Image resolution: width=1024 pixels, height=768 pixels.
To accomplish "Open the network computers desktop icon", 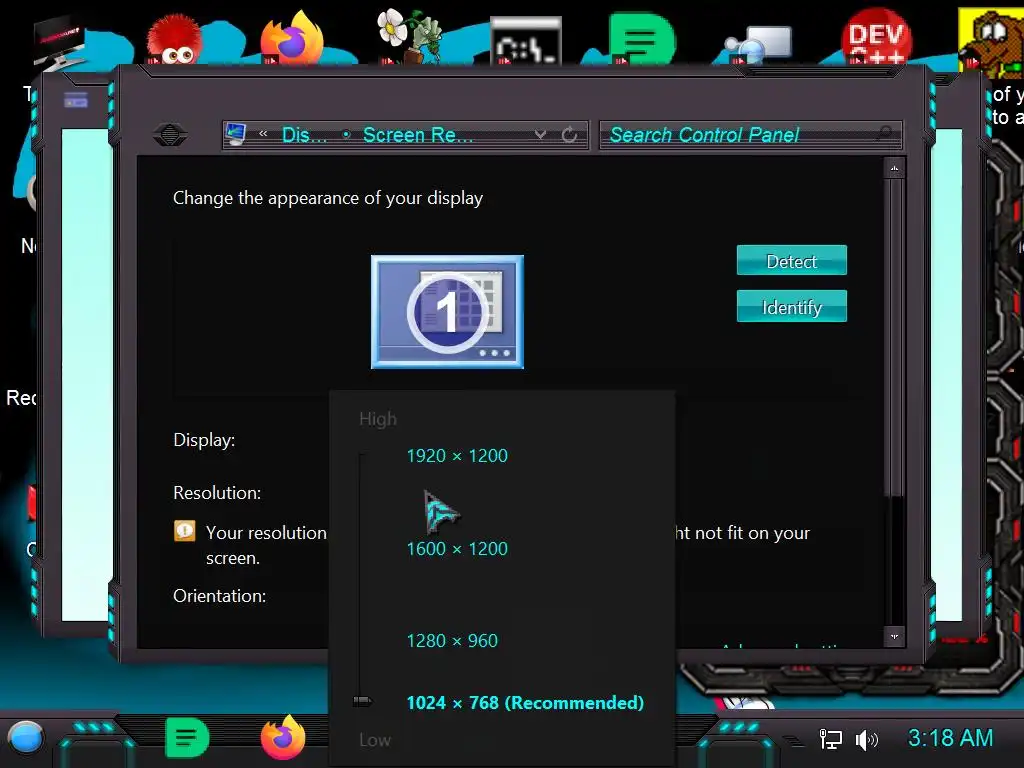I will point(759,44).
